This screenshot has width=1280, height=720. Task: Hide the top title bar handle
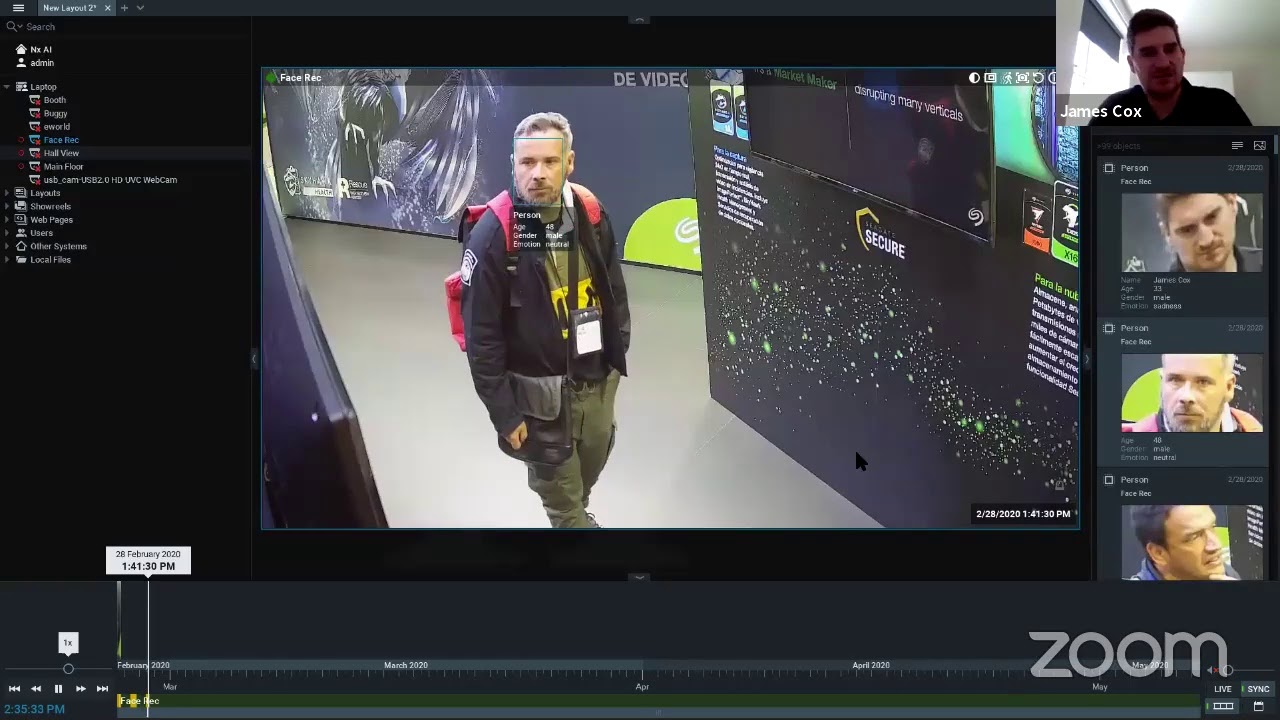point(640,20)
